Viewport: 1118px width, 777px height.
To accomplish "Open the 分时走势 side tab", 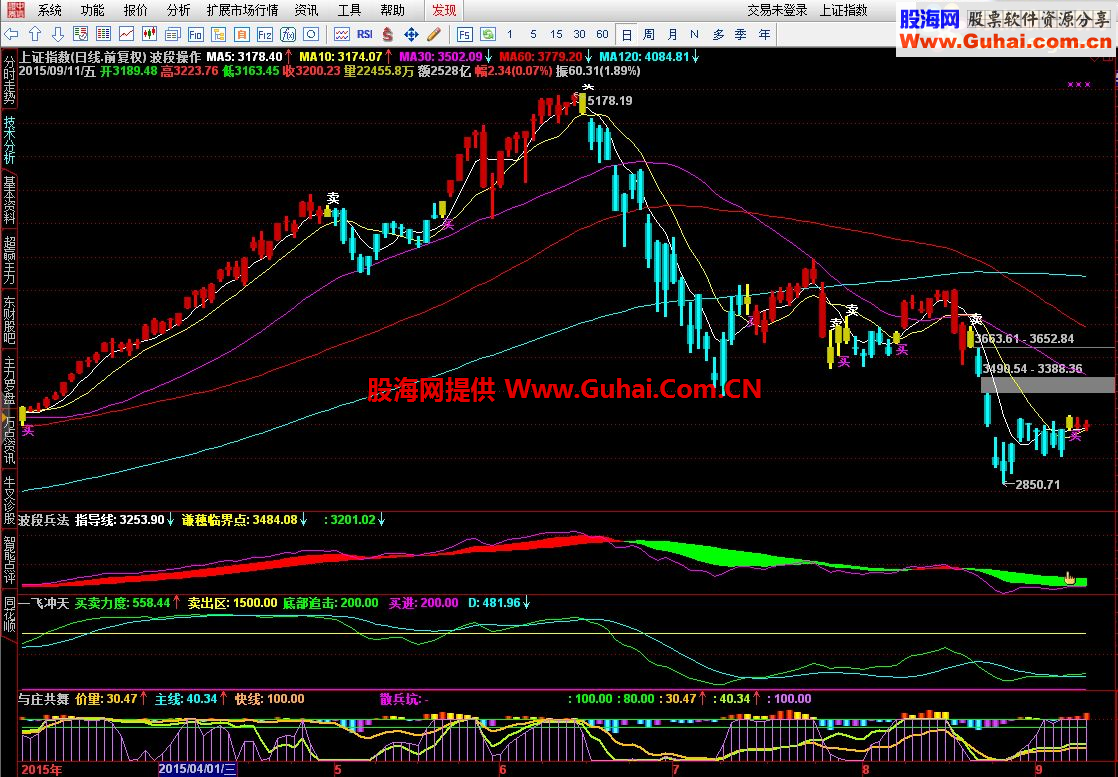I will 9,78.
